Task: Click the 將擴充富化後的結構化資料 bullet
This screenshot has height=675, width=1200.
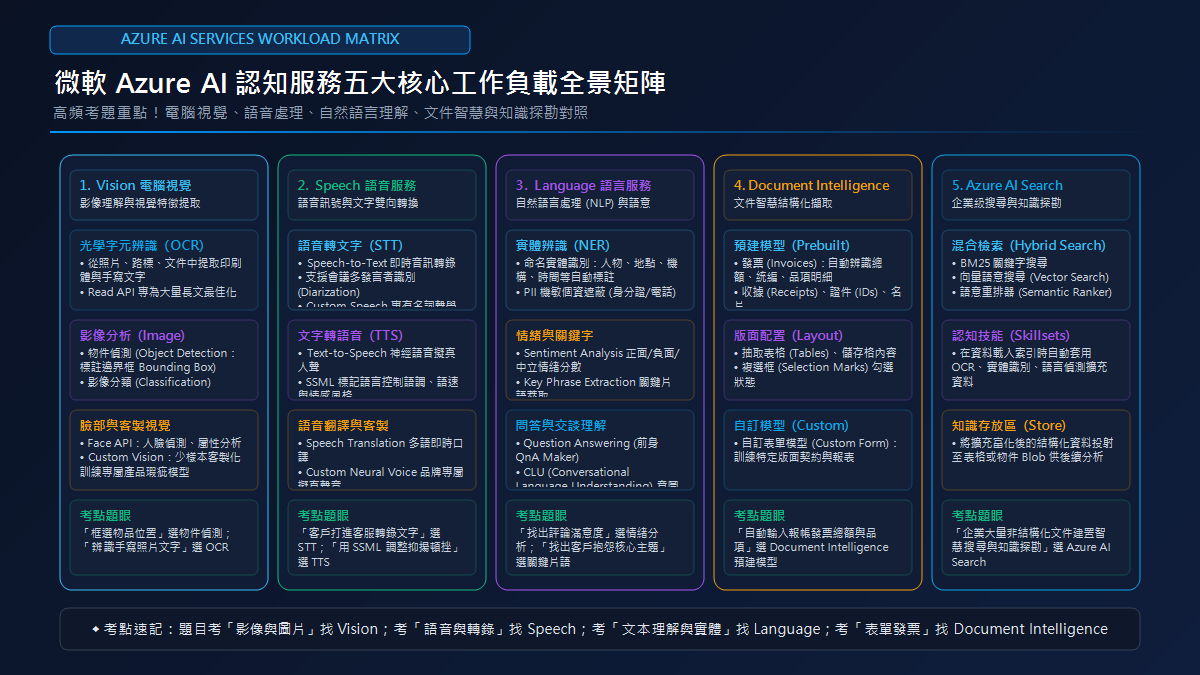Action: point(1032,450)
